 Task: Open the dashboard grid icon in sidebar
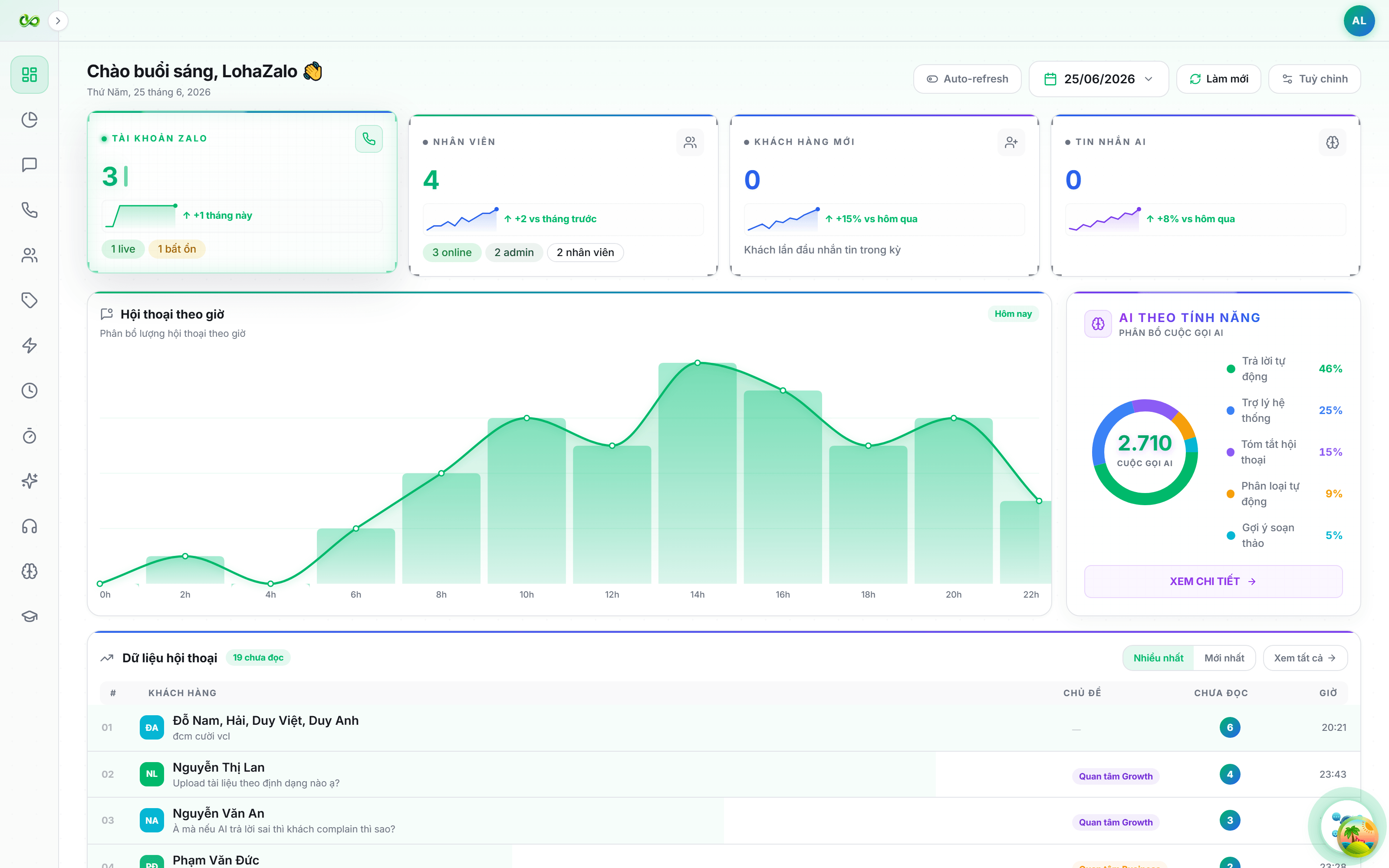(29, 75)
